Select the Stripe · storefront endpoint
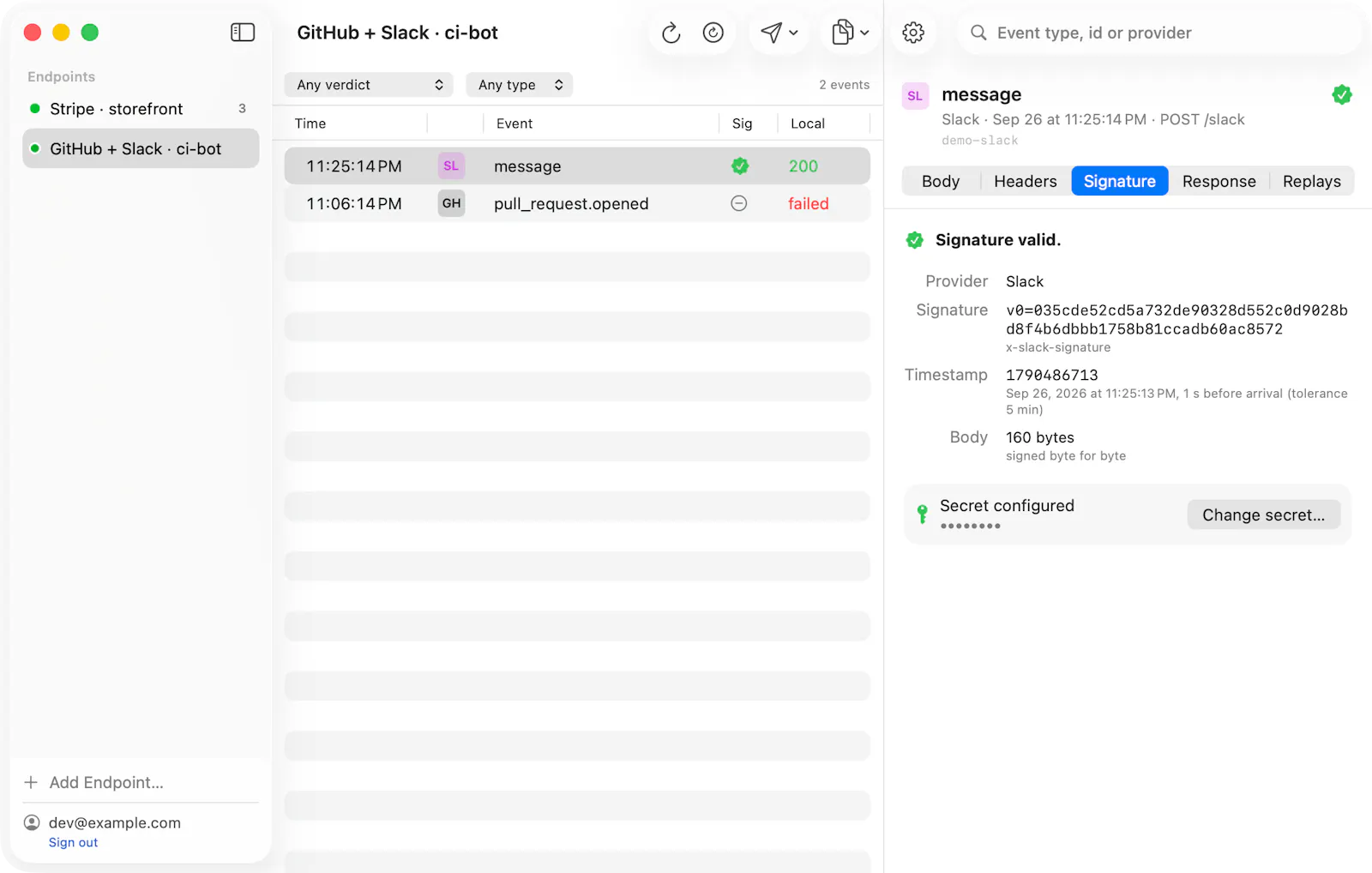This screenshot has width=1372, height=873. [x=141, y=109]
